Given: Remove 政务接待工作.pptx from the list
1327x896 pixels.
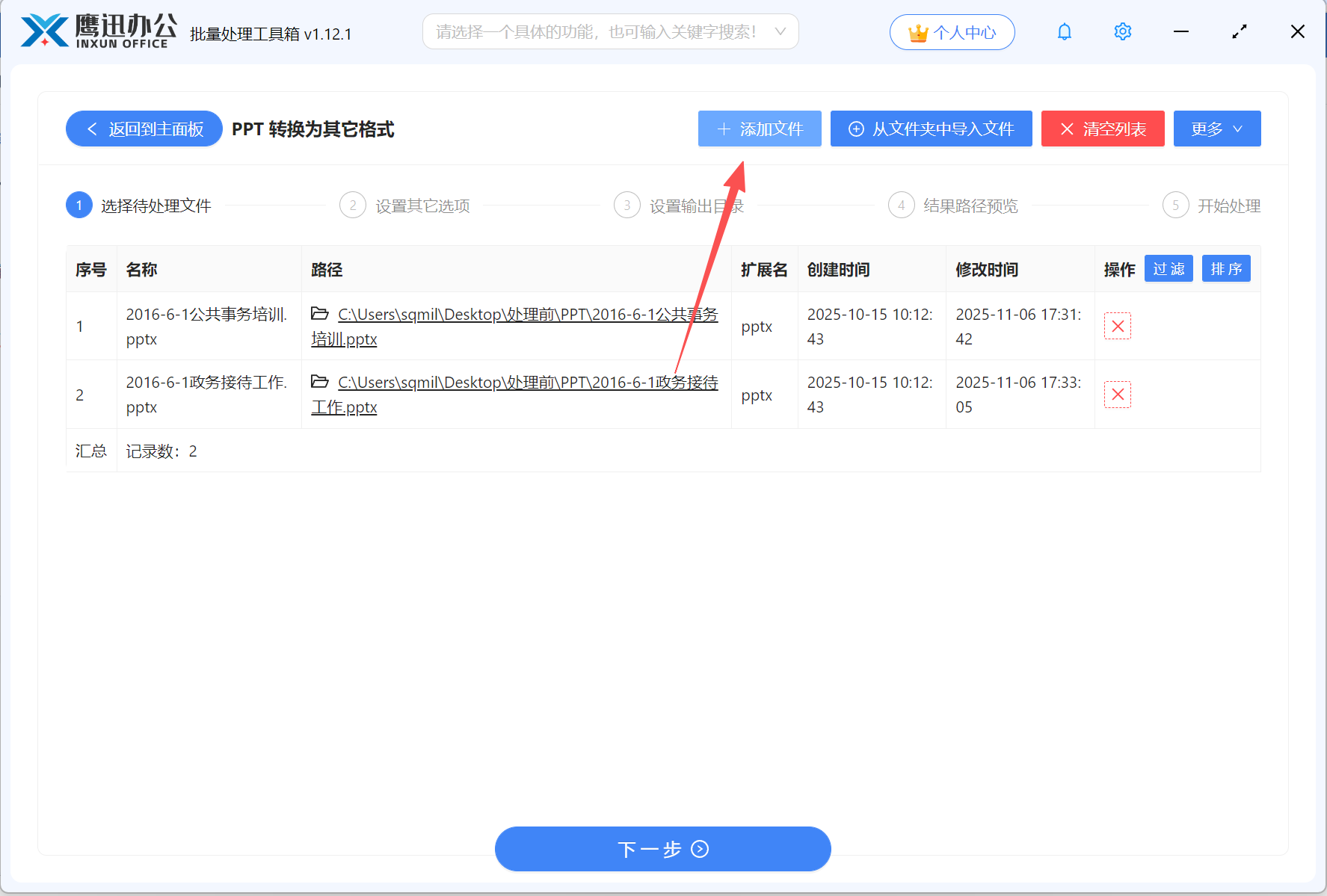Looking at the screenshot, I should [x=1118, y=395].
